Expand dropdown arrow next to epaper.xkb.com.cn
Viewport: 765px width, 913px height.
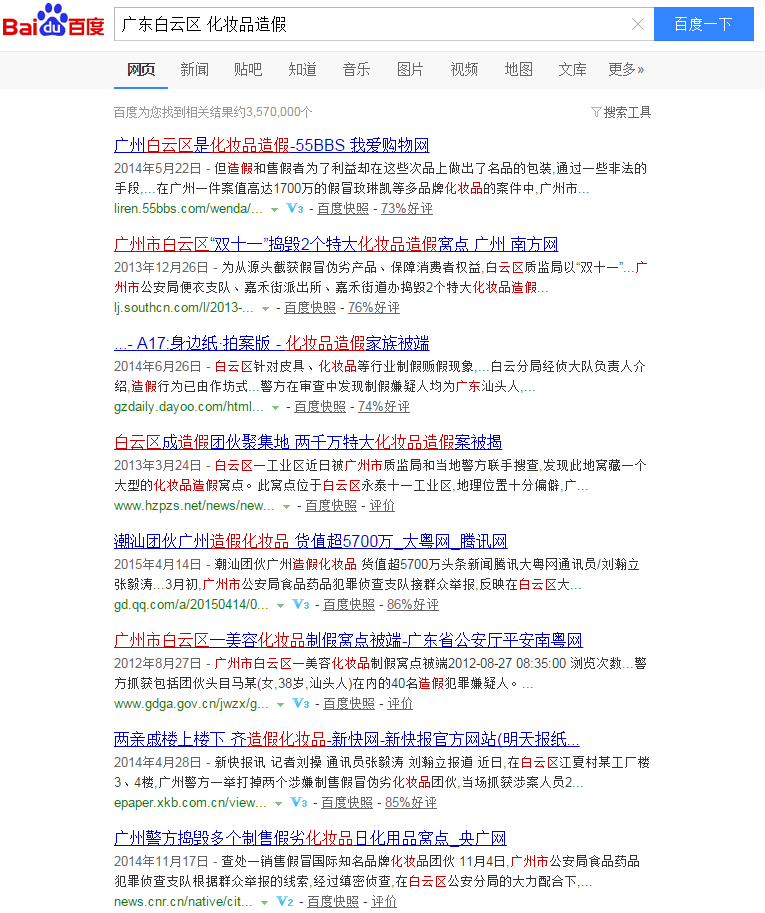278,804
